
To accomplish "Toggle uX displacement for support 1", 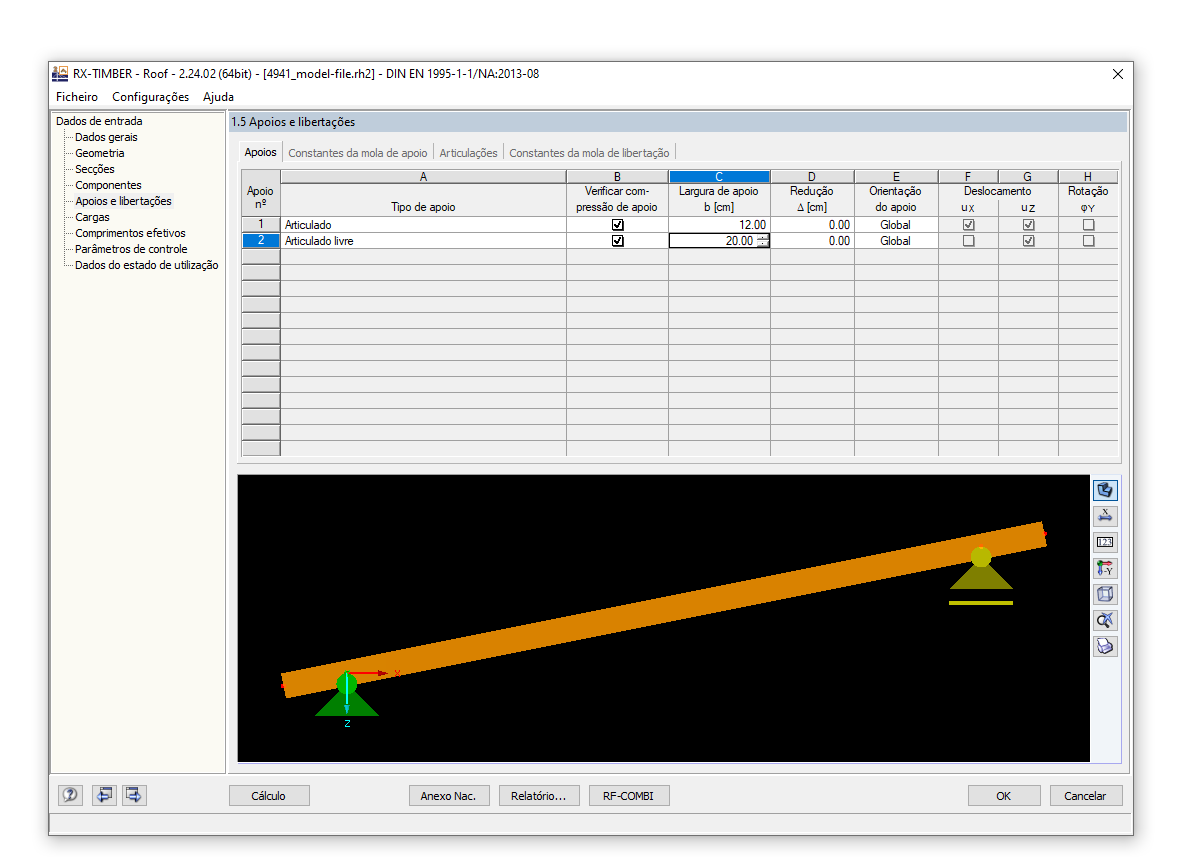I will tap(968, 225).
